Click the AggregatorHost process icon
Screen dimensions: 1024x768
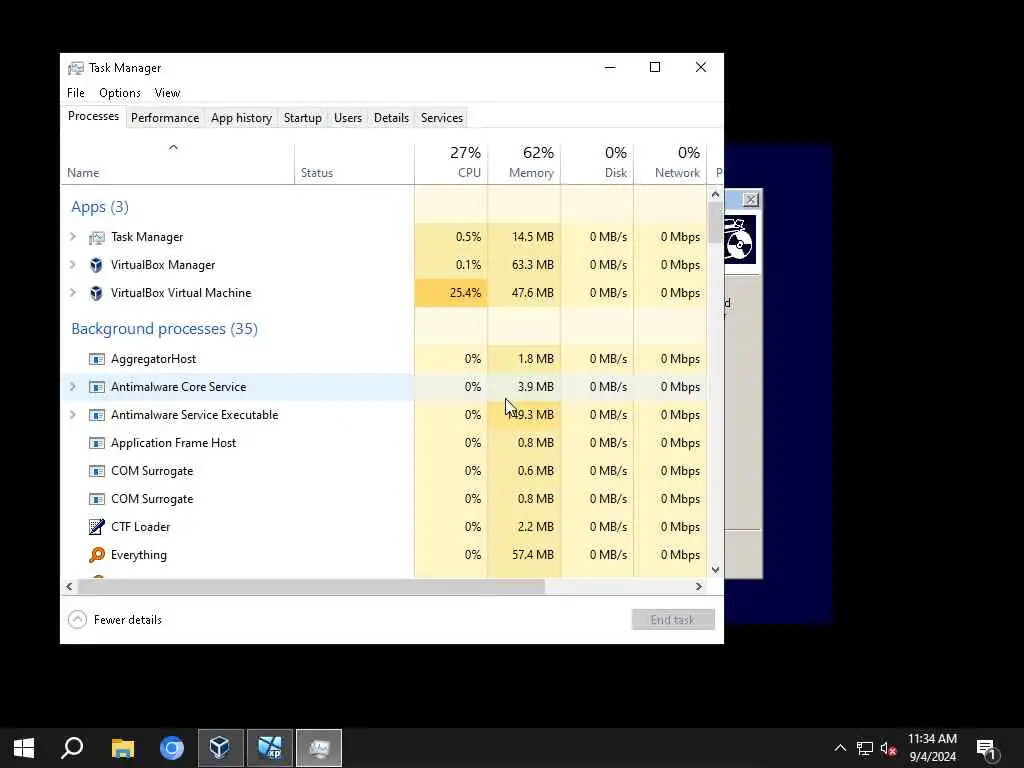pos(97,359)
